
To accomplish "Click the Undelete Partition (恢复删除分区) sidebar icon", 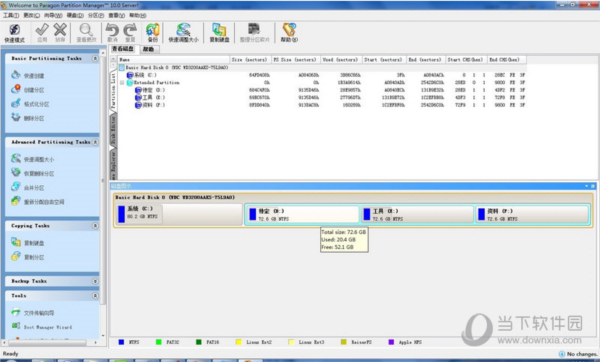I will click(16, 173).
